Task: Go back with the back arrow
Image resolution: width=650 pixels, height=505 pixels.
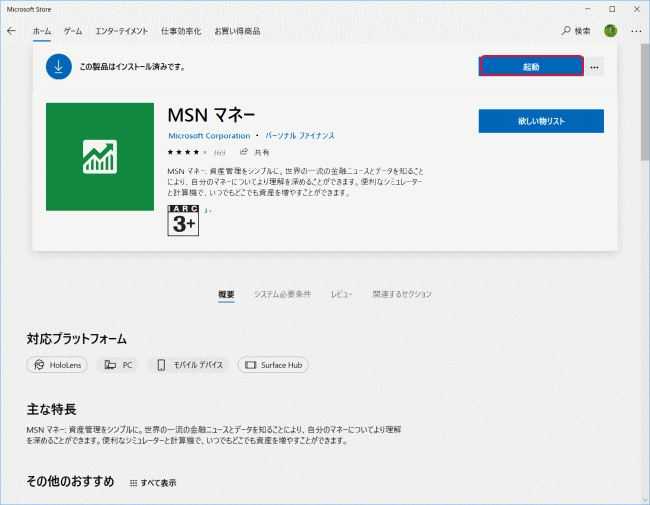Action: 11,31
